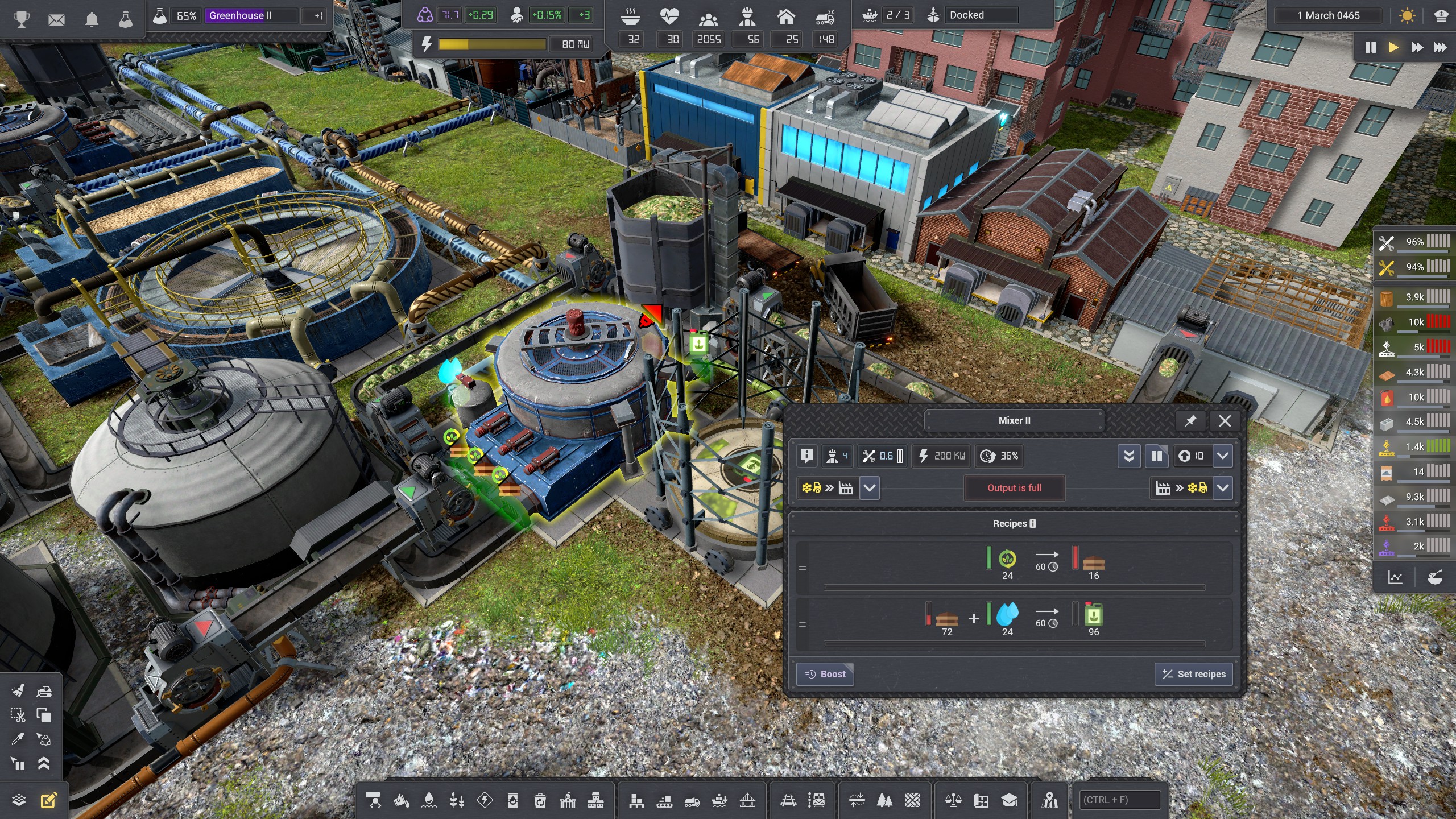This screenshot has width=1456, height=819.
Task: Open the trophy goals icon
Action: (21, 19)
